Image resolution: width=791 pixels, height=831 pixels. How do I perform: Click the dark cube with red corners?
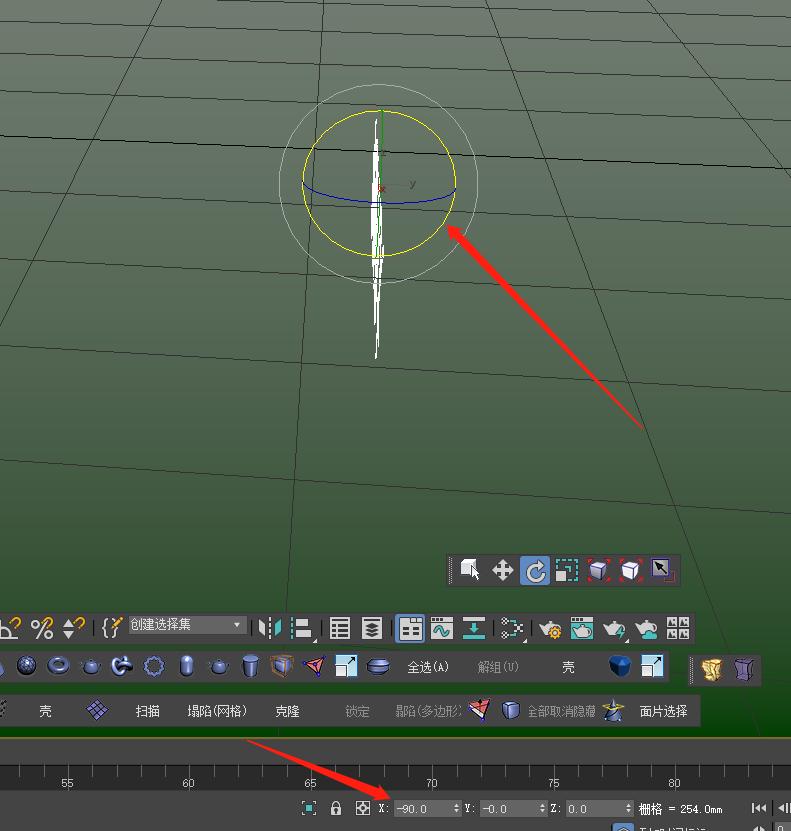click(x=598, y=571)
